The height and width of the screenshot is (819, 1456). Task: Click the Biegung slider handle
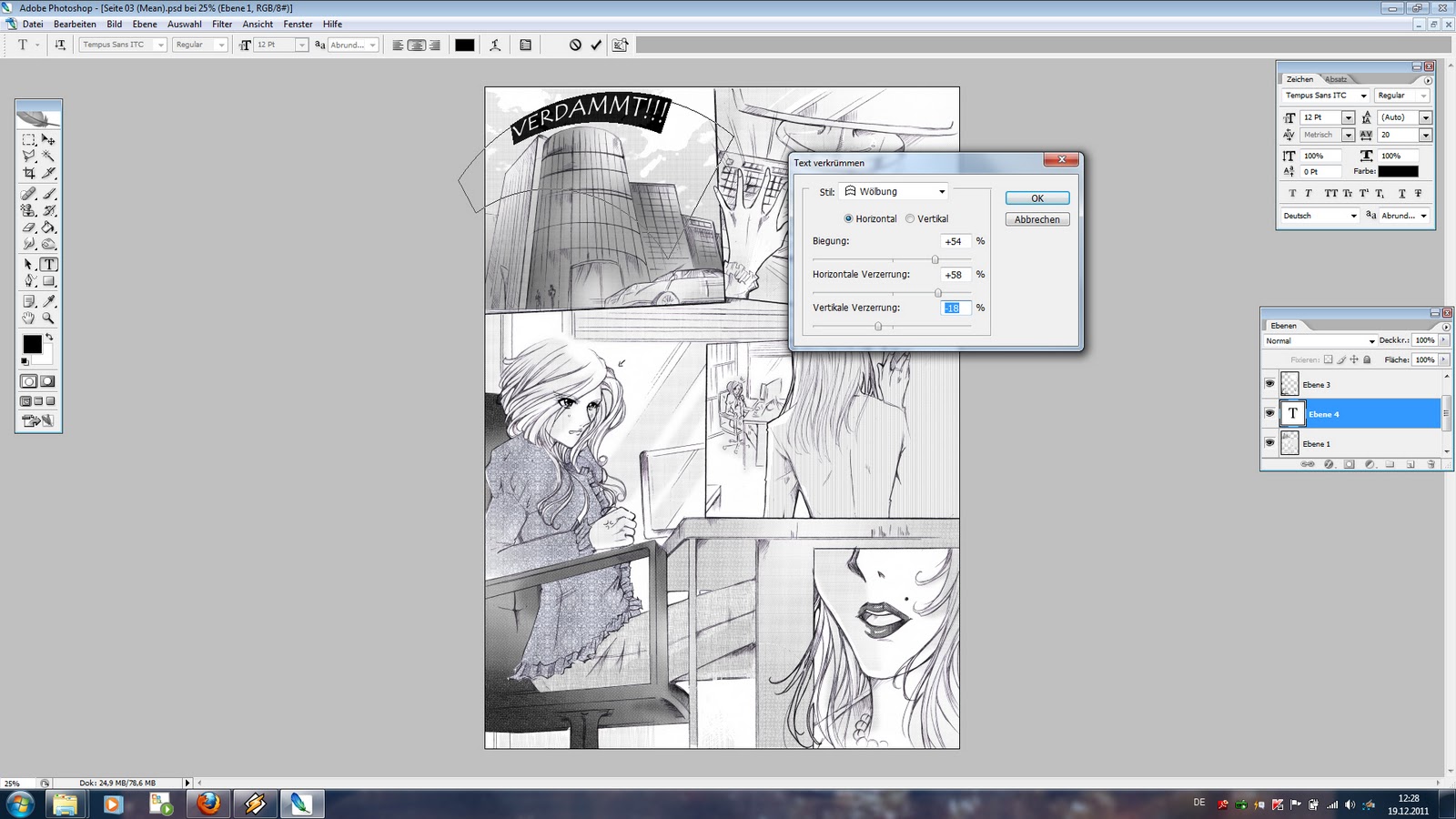[x=935, y=259]
